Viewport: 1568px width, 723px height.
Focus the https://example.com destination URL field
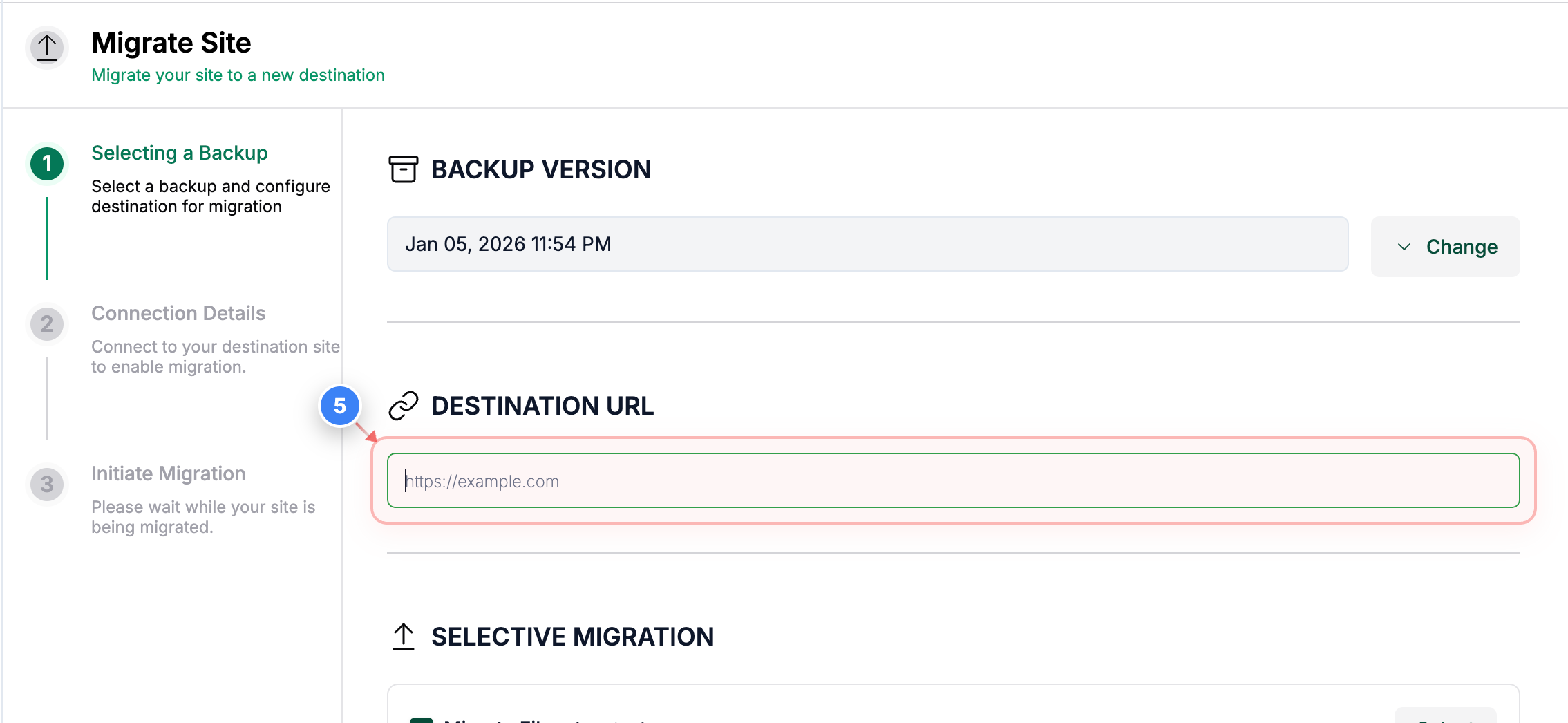pyautogui.click(x=954, y=480)
